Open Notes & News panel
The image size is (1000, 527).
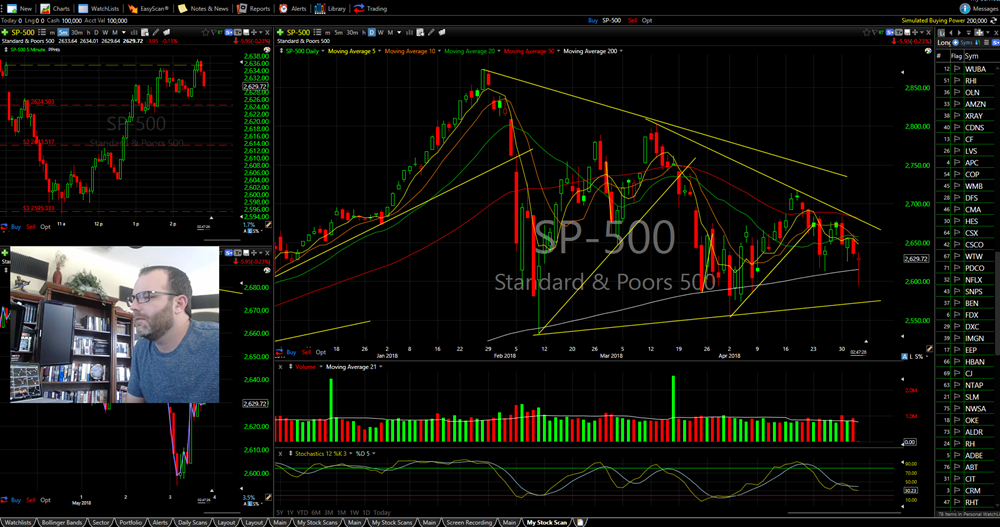tap(203, 8)
